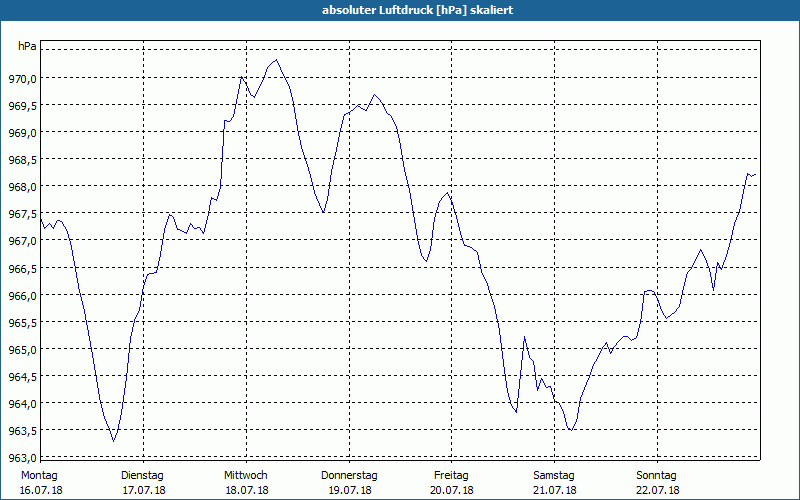Select the 964,5 axis value
The height and width of the screenshot is (500, 800).
coord(22,377)
